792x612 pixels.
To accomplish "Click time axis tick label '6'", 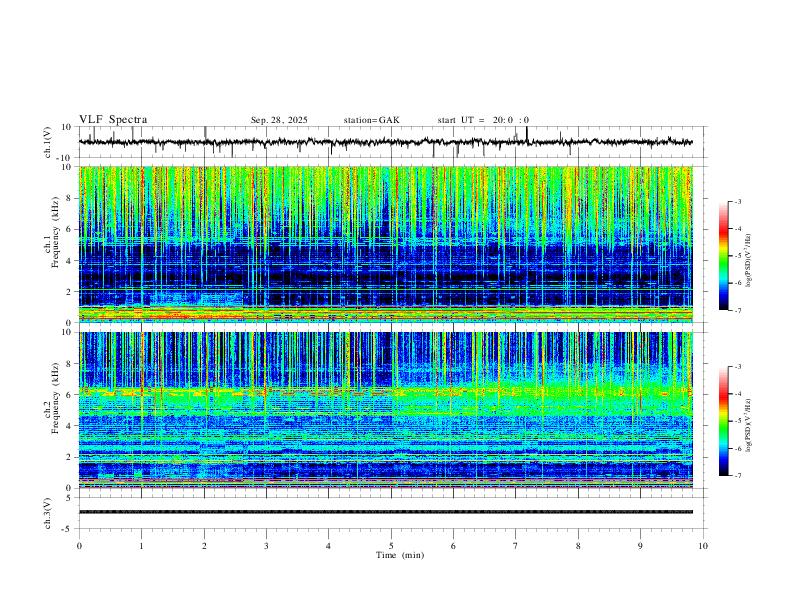I will [454, 546].
